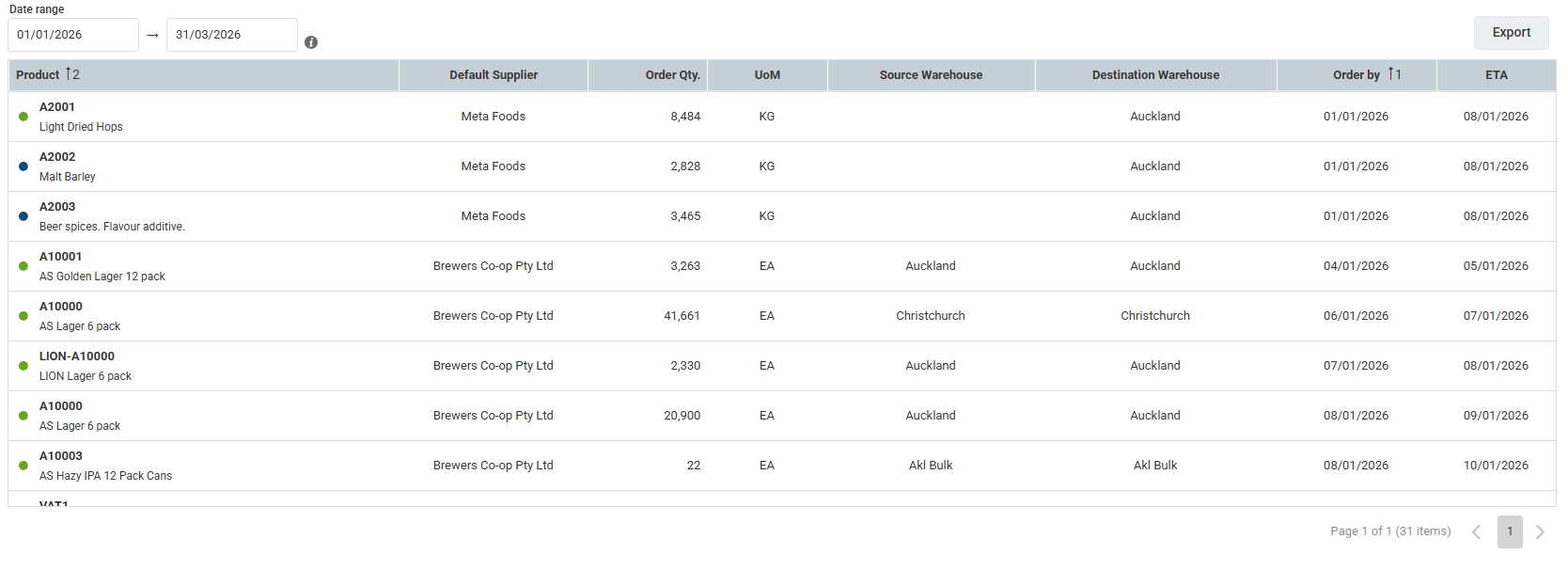
Task: Click the start date field 01/01/2026
Action: point(73,35)
